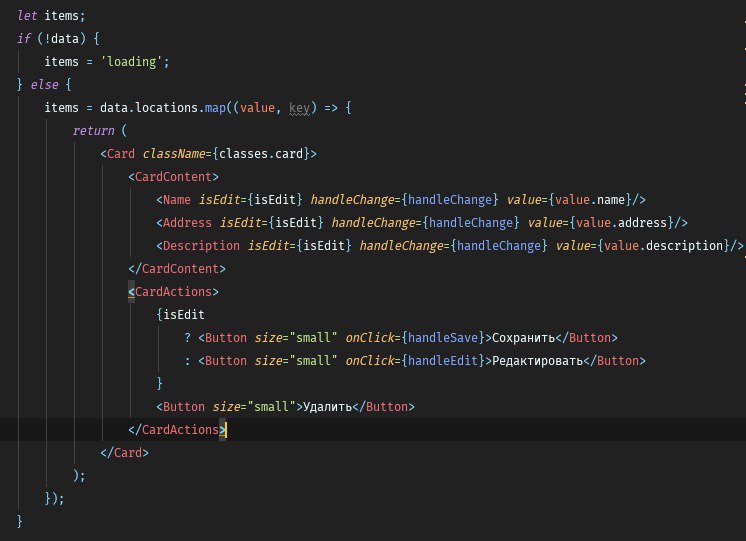Click '{isEdit' starting the ternary expression
This screenshot has height=541, width=746.
[180, 315]
